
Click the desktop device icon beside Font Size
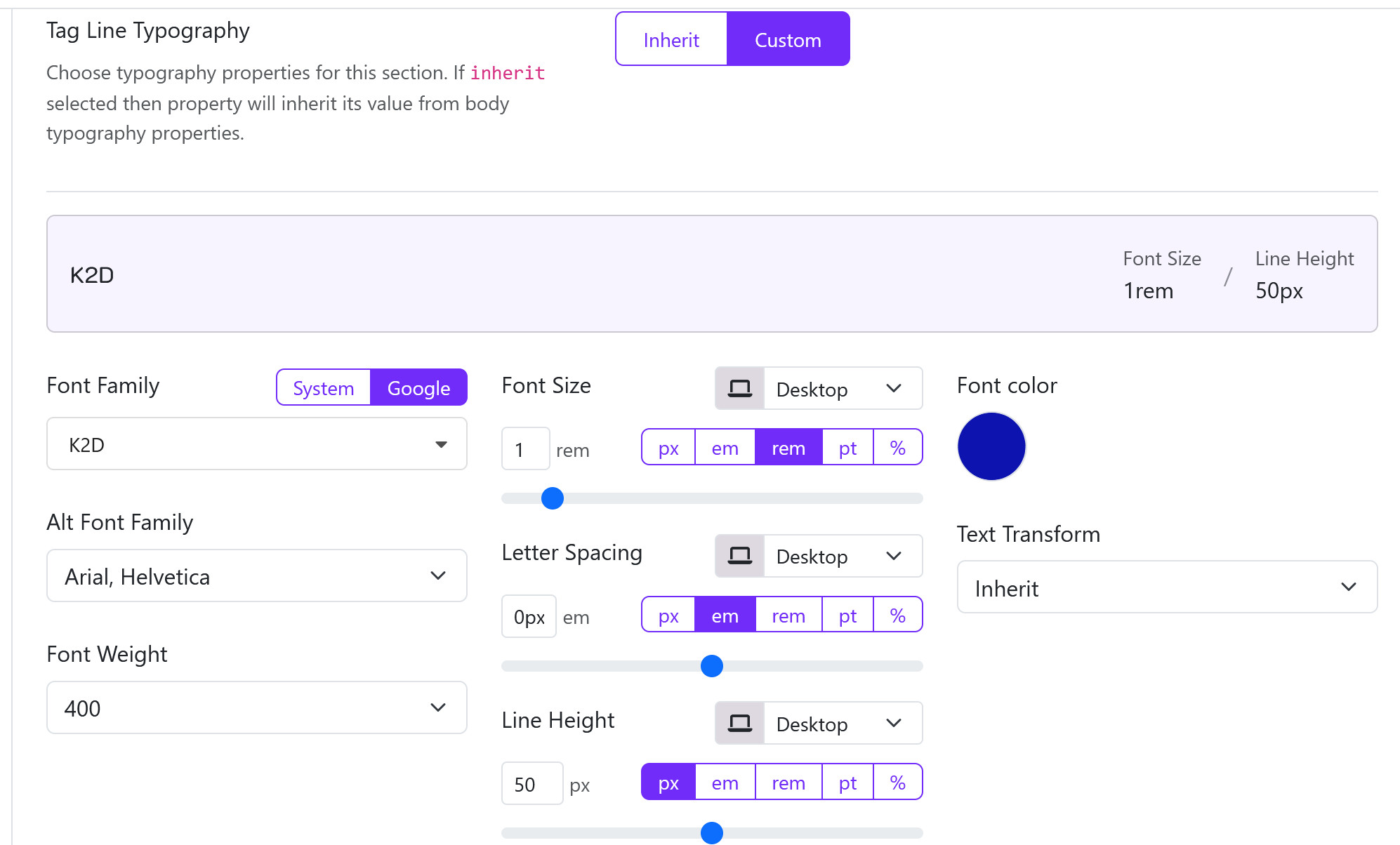739,388
